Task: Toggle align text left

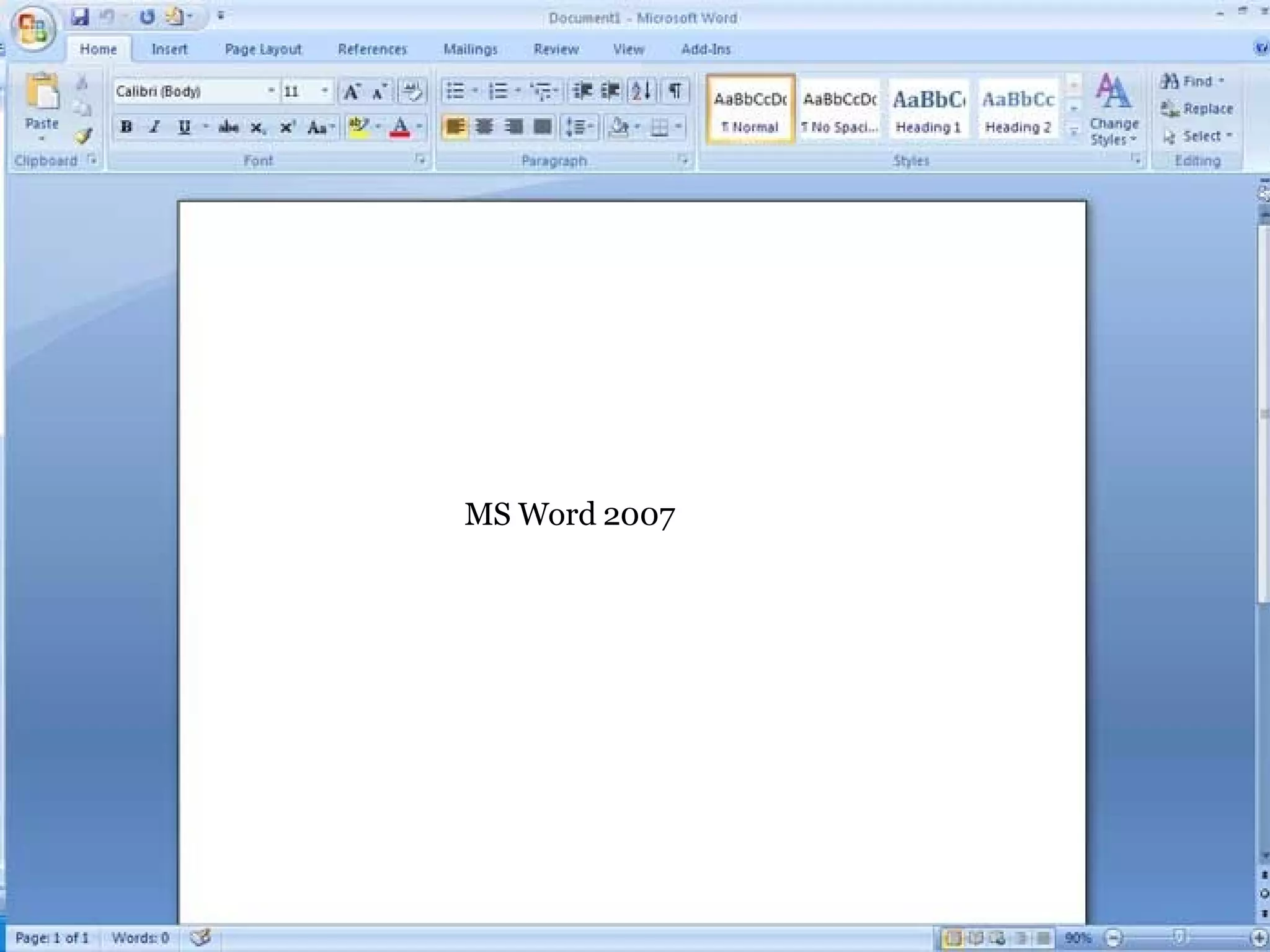Action: (x=455, y=127)
